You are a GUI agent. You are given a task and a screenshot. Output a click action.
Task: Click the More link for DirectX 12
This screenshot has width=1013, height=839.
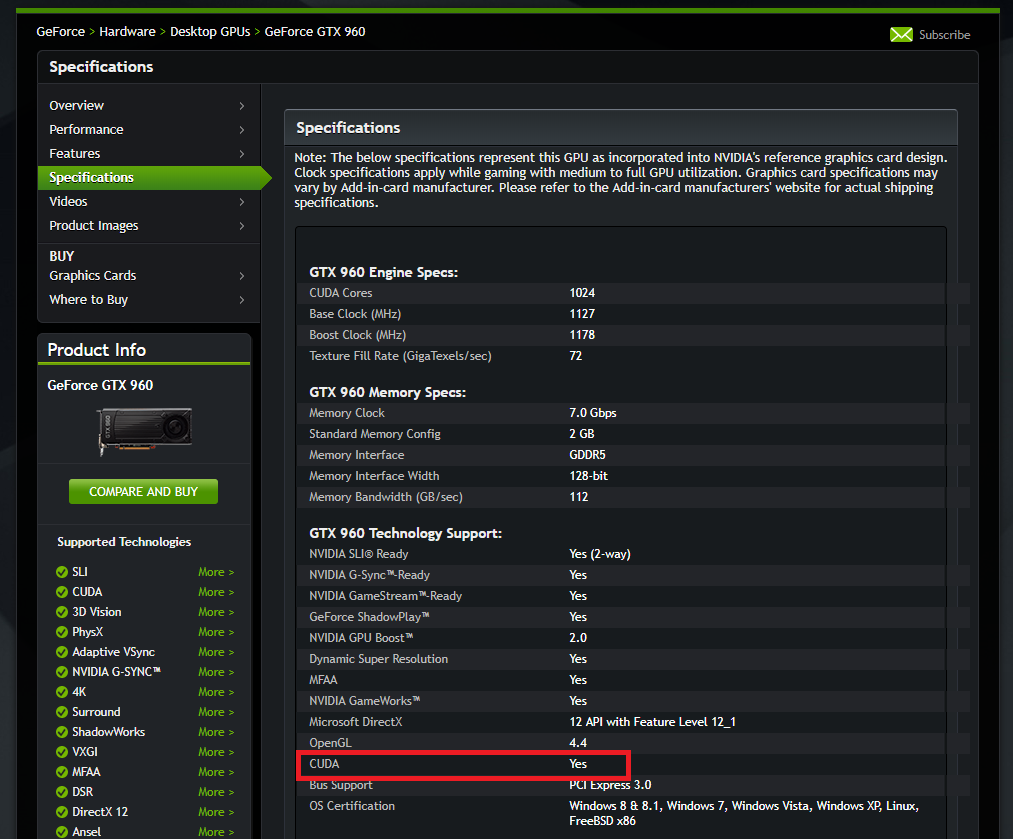point(216,812)
